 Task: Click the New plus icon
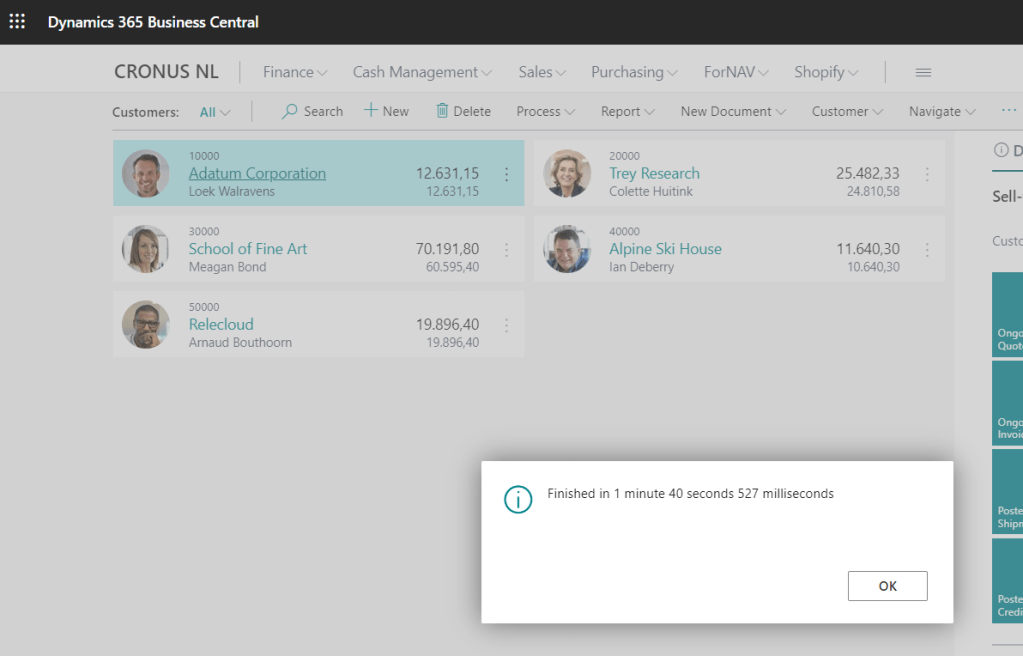(x=371, y=111)
